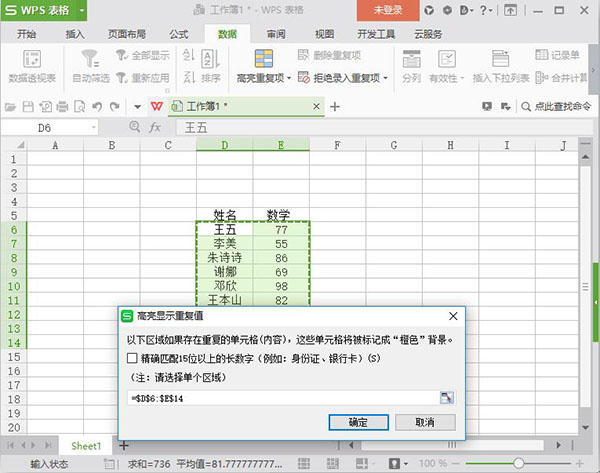Click the zoom slider in status bar

click(x=518, y=464)
